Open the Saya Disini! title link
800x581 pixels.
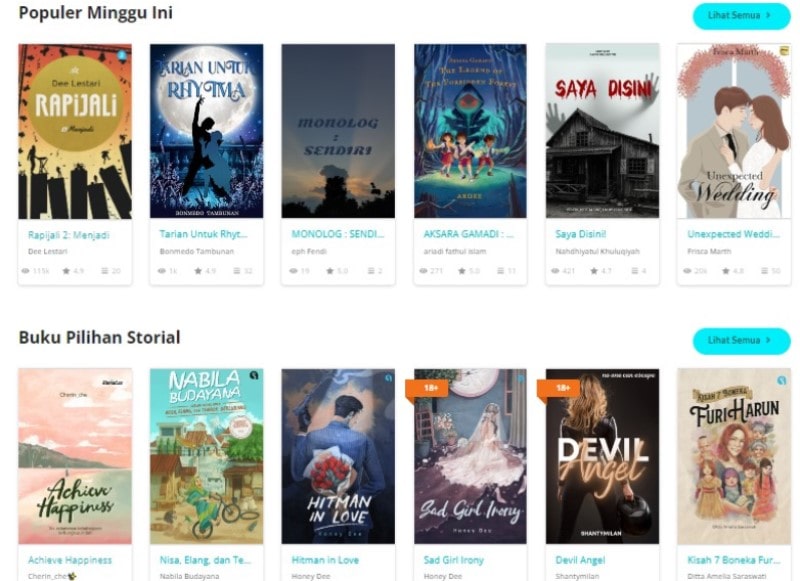581,234
